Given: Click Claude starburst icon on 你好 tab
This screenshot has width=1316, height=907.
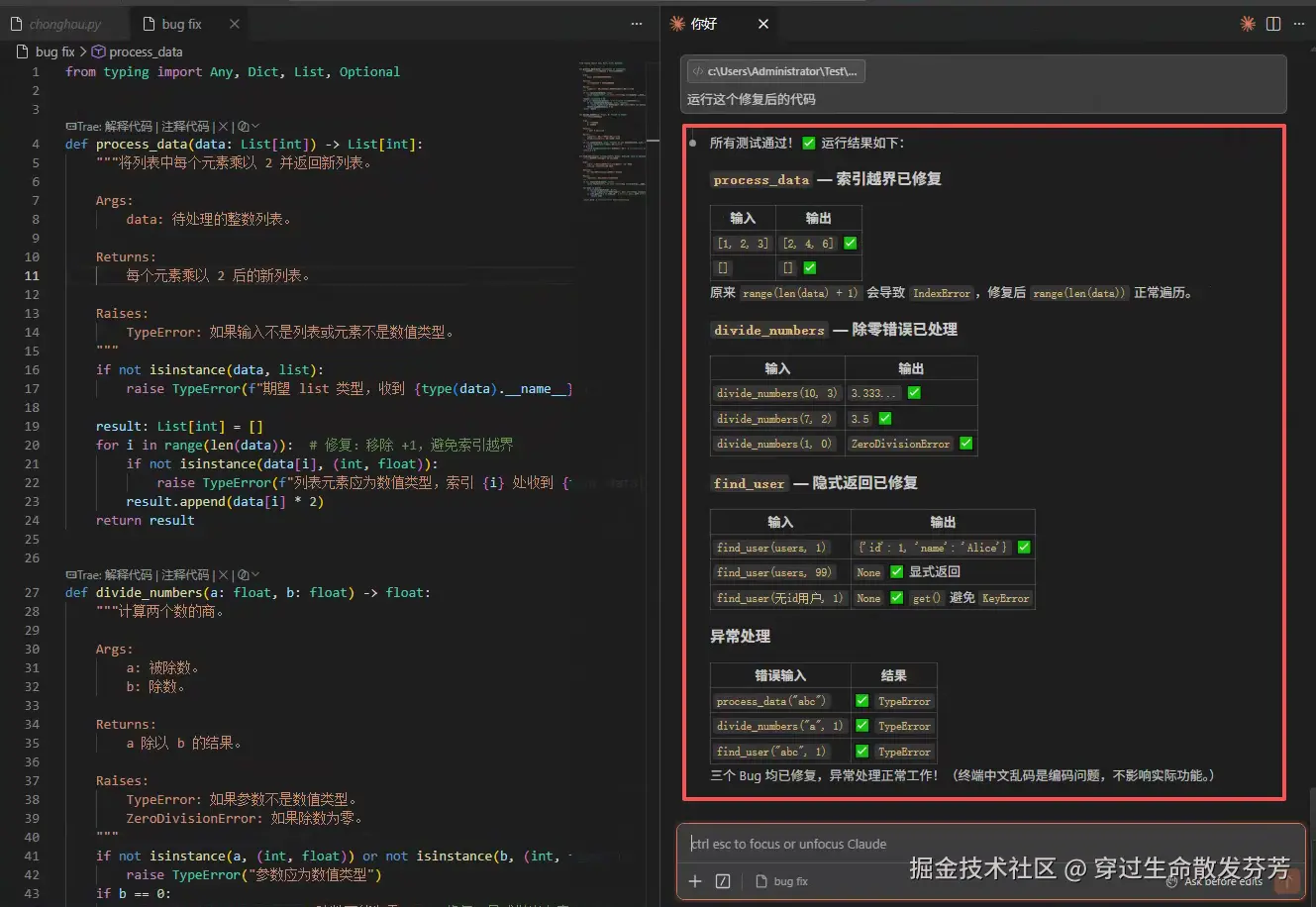Looking at the screenshot, I should pos(677,24).
